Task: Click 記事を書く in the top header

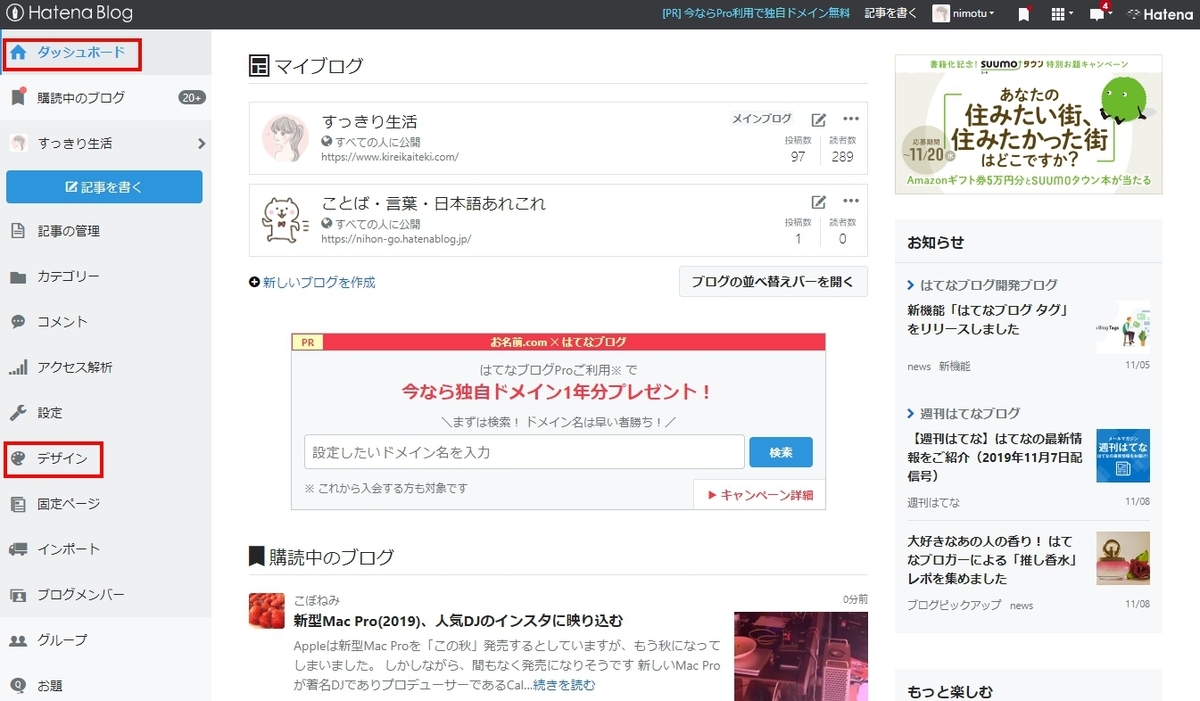Action: (x=891, y=14)
